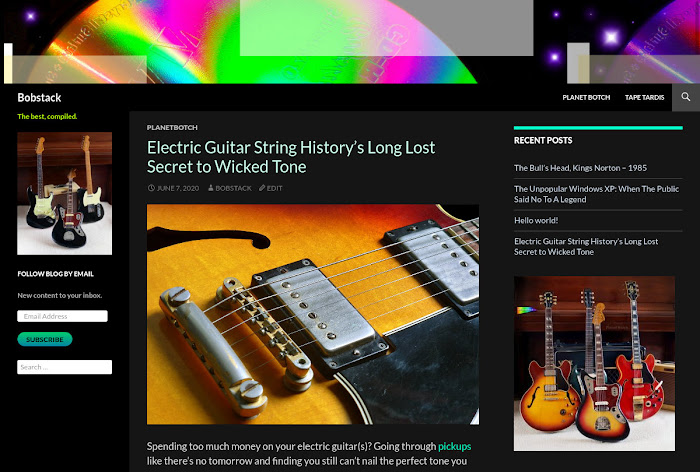Open the Electric Guitar String History post title

[291, 157]
